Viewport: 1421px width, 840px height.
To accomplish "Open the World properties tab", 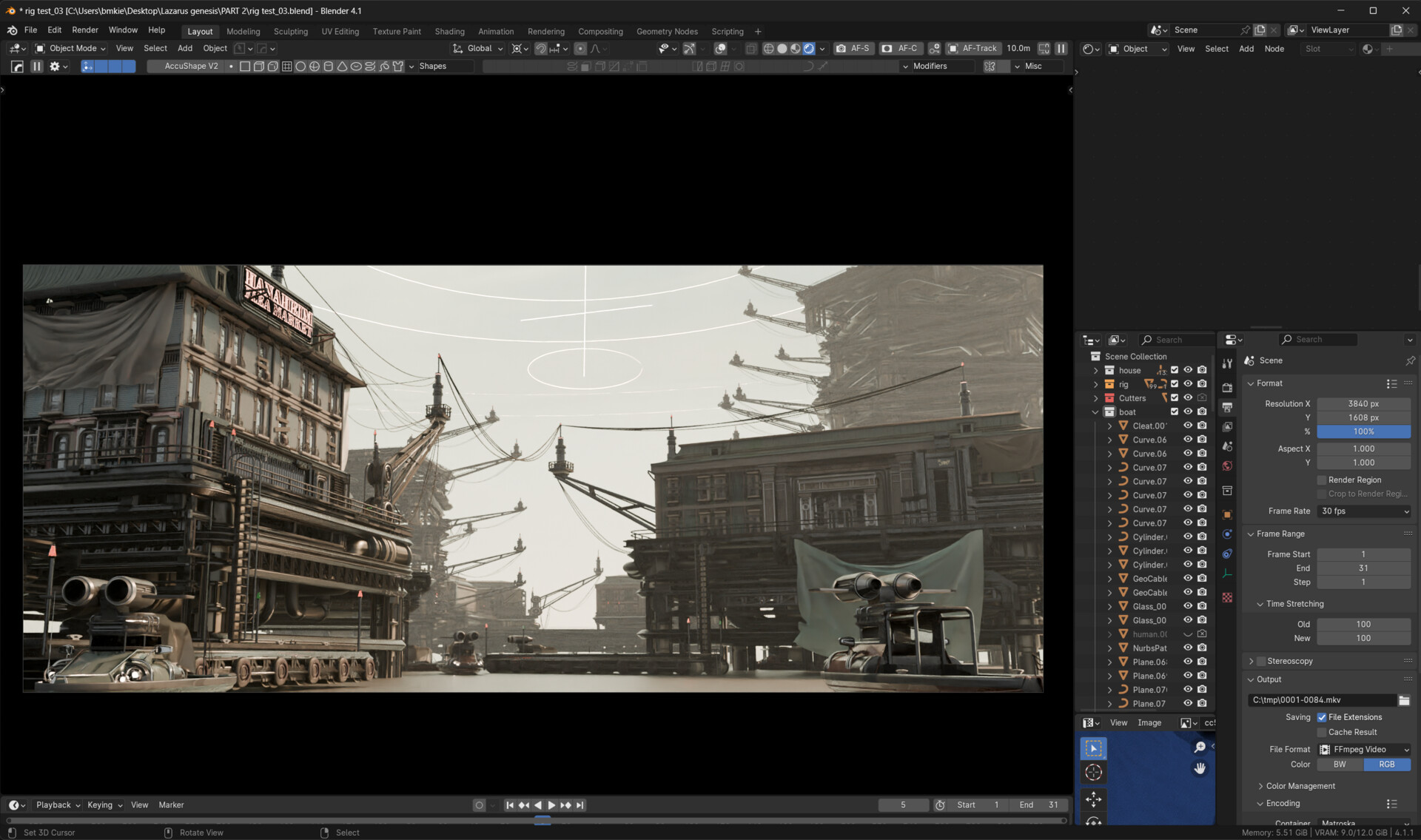I will pos(1227,466).
